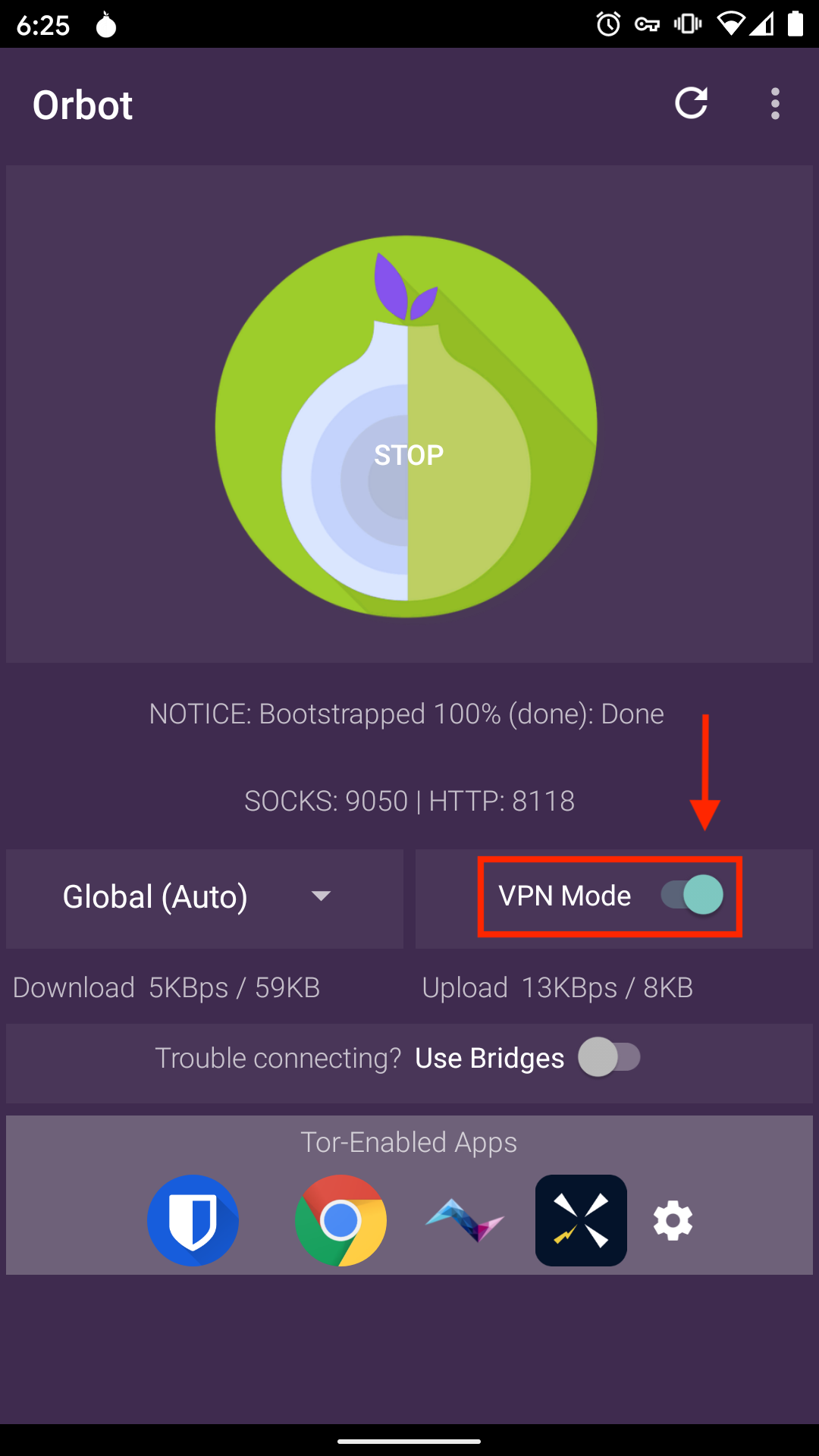Tap the refresh identity icon

tap(691, 103)
